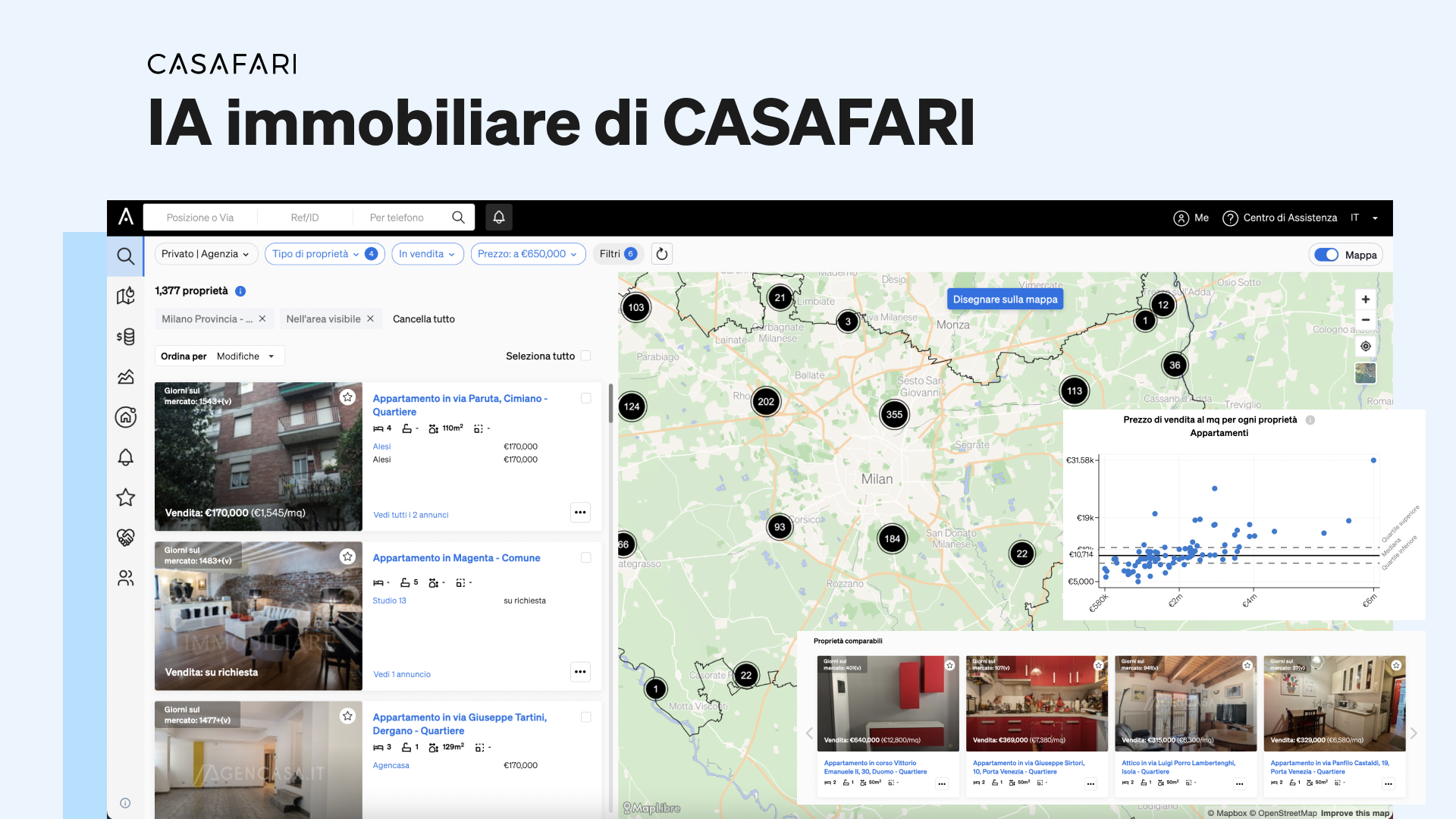Open the Ordina per Modifiche dropdown
Screen dimensions: 1456x819
[x=220, y=356]
